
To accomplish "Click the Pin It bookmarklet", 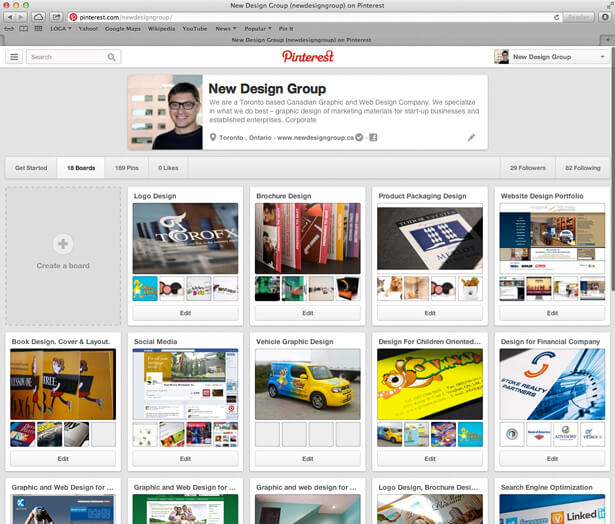I will coord(286,29).
